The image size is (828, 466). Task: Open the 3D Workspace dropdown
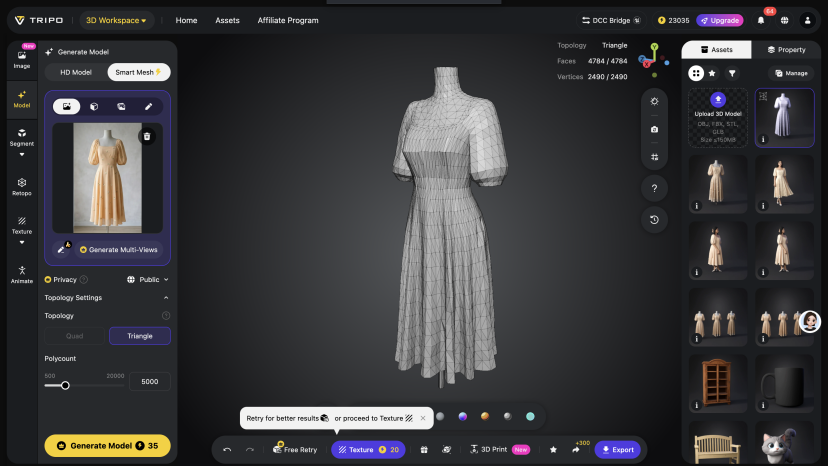click(116, 20)
